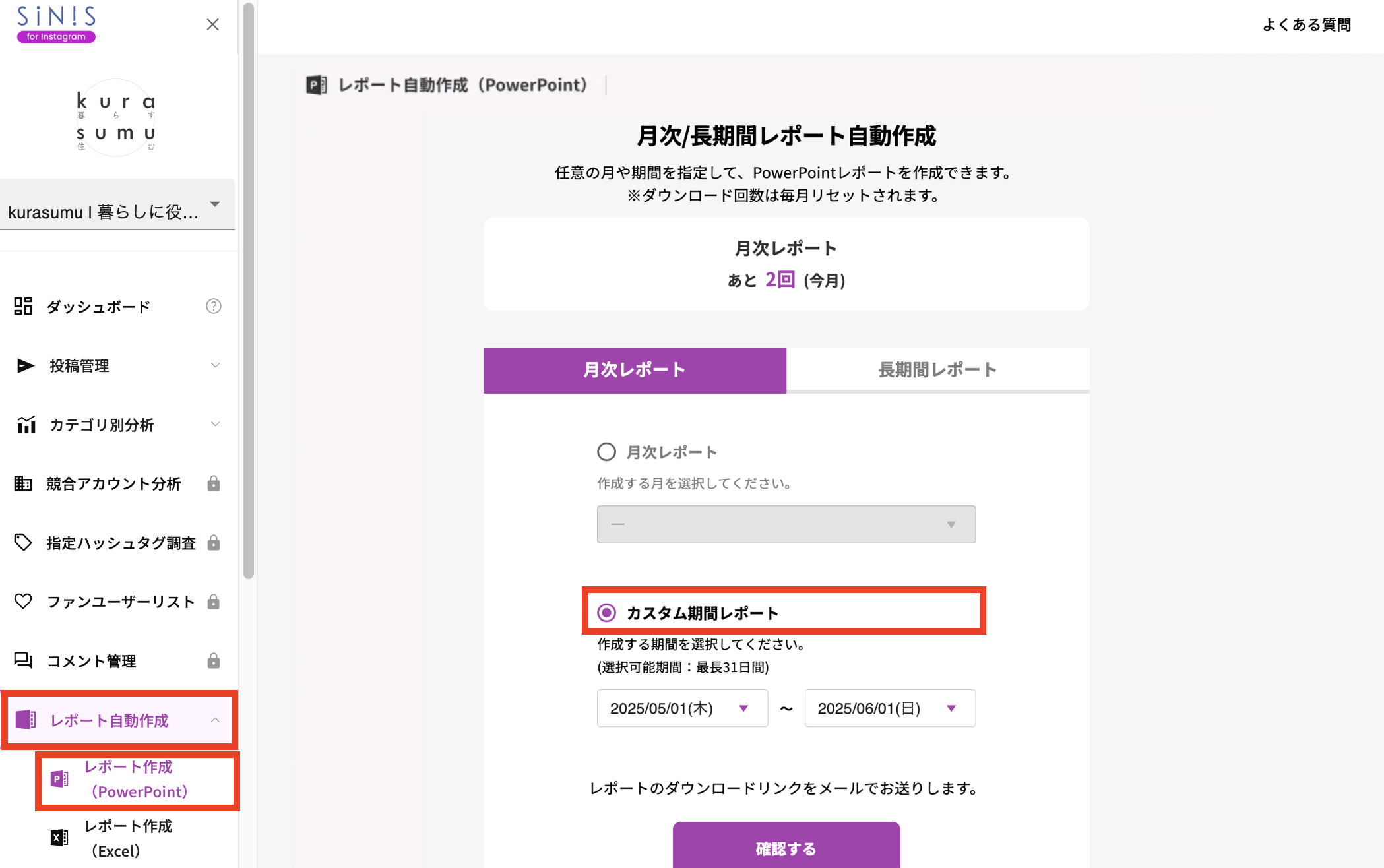Click the ファンユーザーリスト heart icon
This screenshot has width=1384, height=868.
23,601
